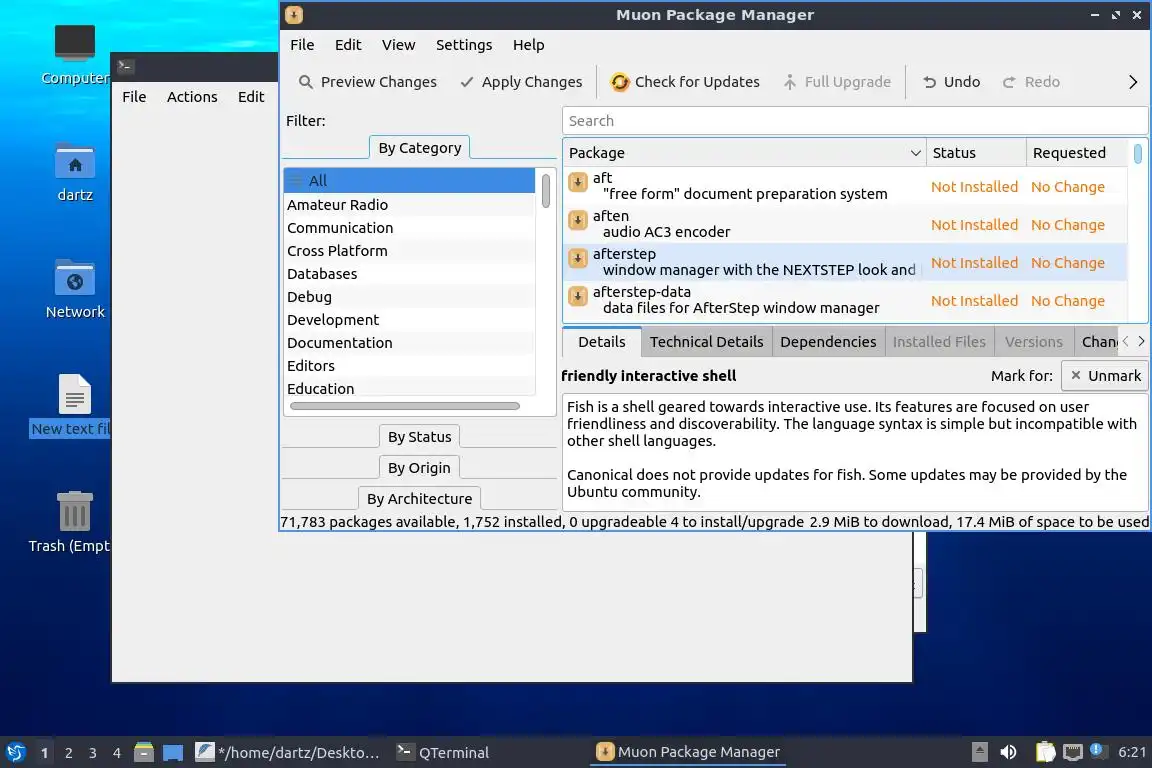Select the Databases category
The height and width of the screenshot is (768, 1152).
[409, 274]
